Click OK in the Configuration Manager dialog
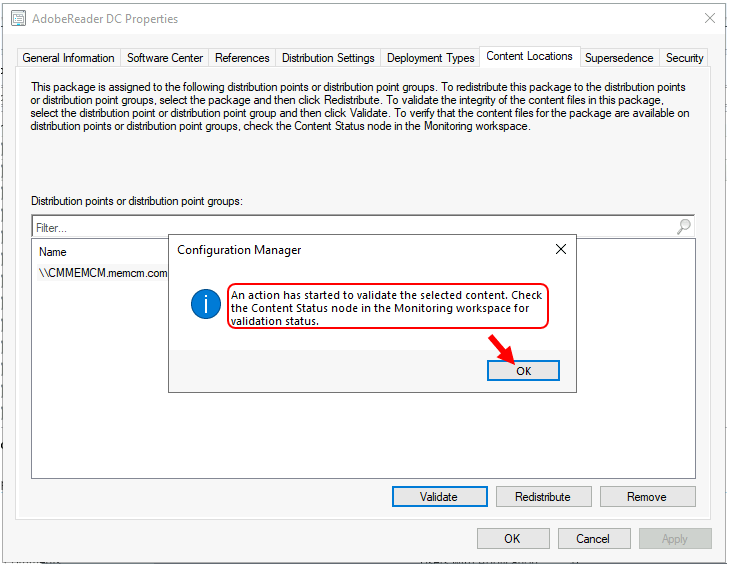Viewport: 730px width, 567px height. tap(523, 371)
